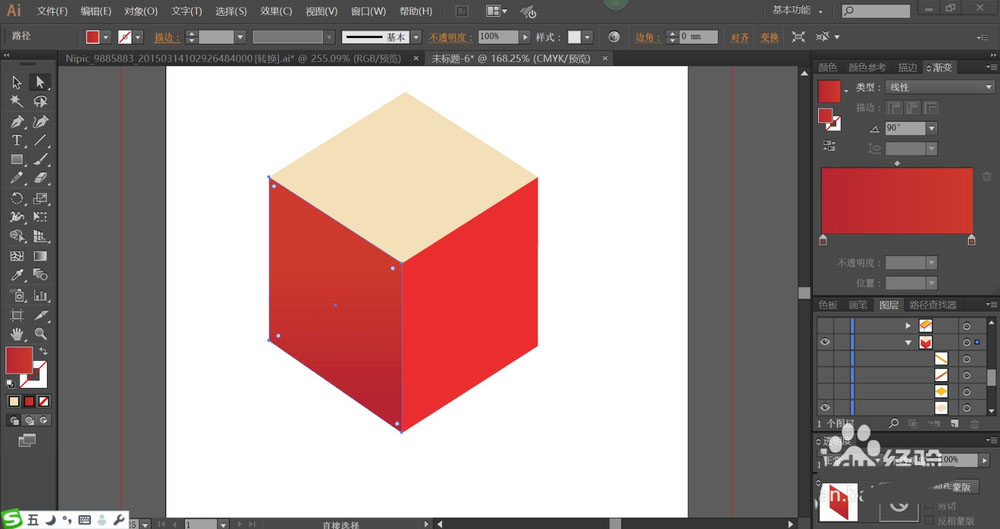The width and height of the screenshot is (1000, 529).
Task: Collapse the expanded cube layer triangle
Action: pyautogui.click(x=908, y=343)
